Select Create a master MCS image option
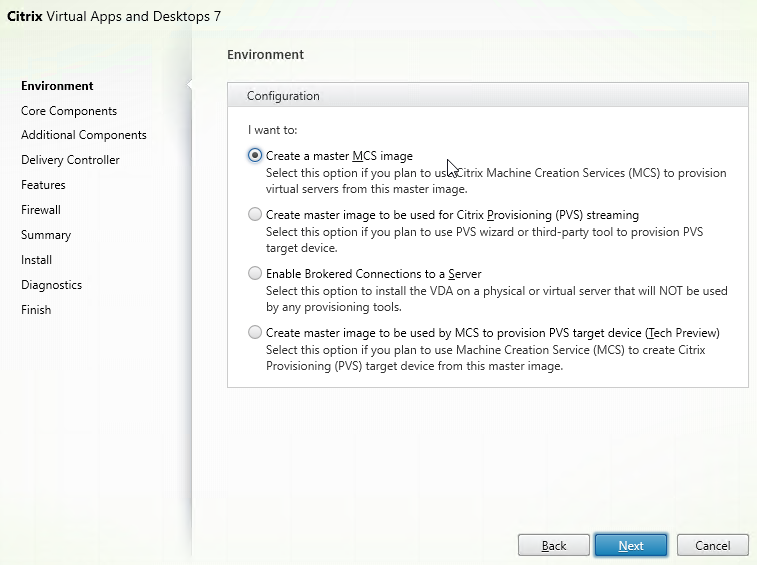This screenshot has width=757, height=565. pos(255,155)
